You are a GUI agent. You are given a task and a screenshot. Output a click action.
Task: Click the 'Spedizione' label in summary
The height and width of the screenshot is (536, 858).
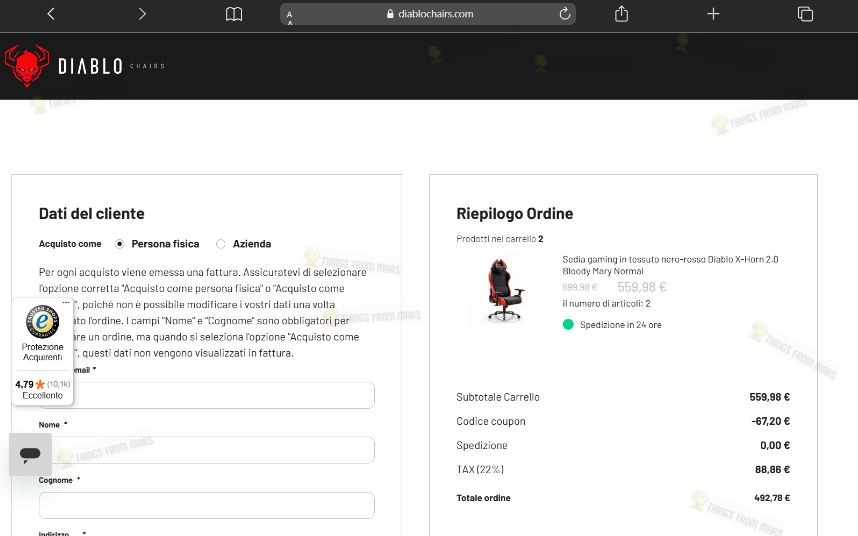[x=482, y=445]
